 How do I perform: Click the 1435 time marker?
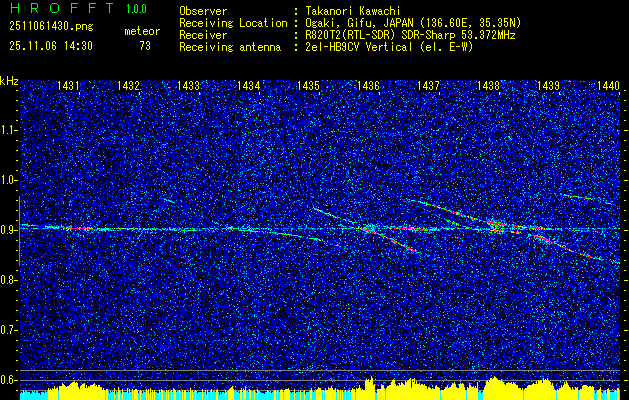tap(308, 85)
